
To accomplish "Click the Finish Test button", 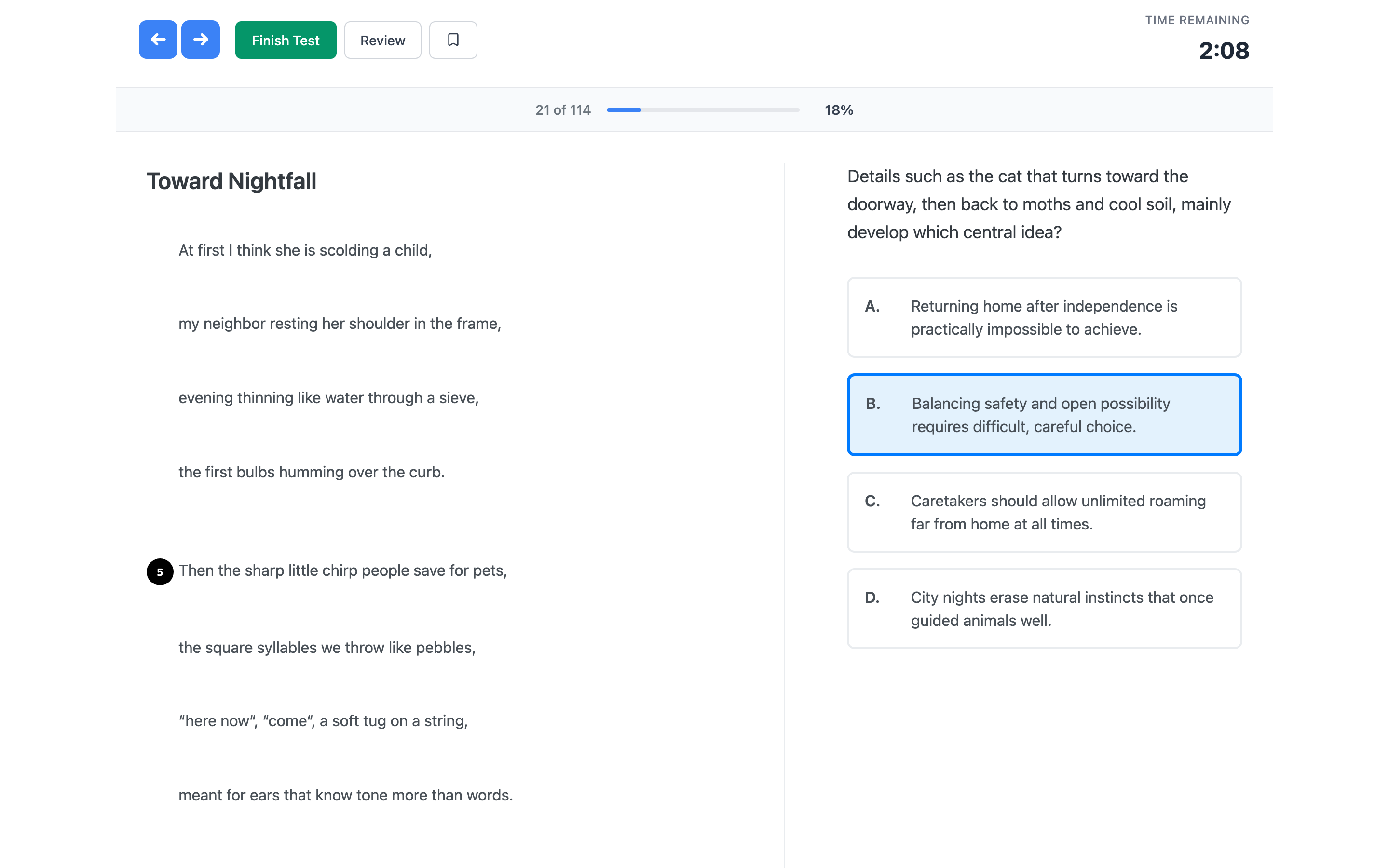I will click(x=285, y=40).
